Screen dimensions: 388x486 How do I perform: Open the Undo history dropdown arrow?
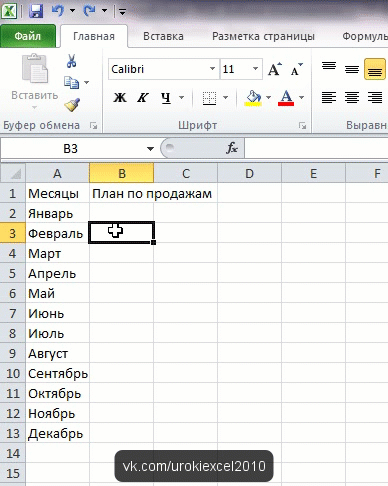point(72,11)
